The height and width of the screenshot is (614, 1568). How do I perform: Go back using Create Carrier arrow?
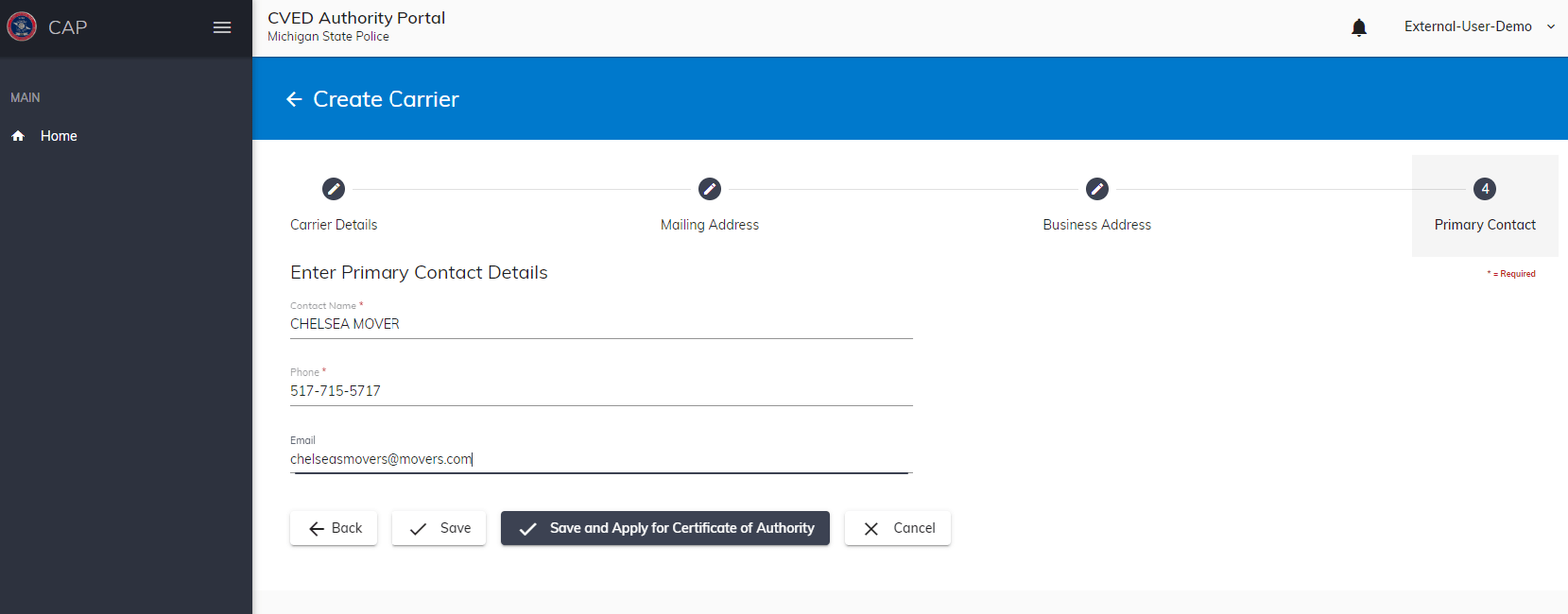[294, 99]
